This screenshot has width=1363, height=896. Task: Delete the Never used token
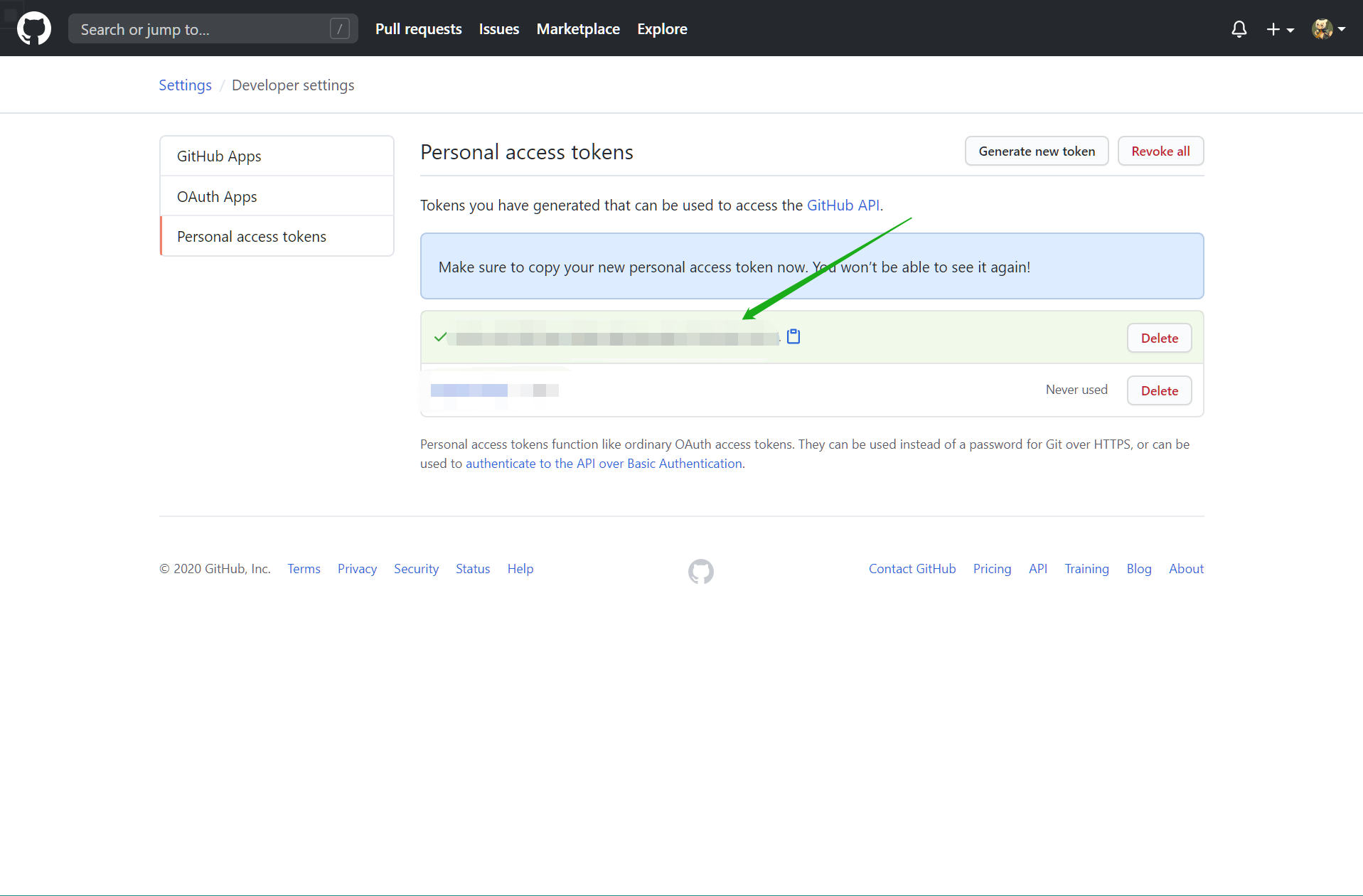[1159, 390]
